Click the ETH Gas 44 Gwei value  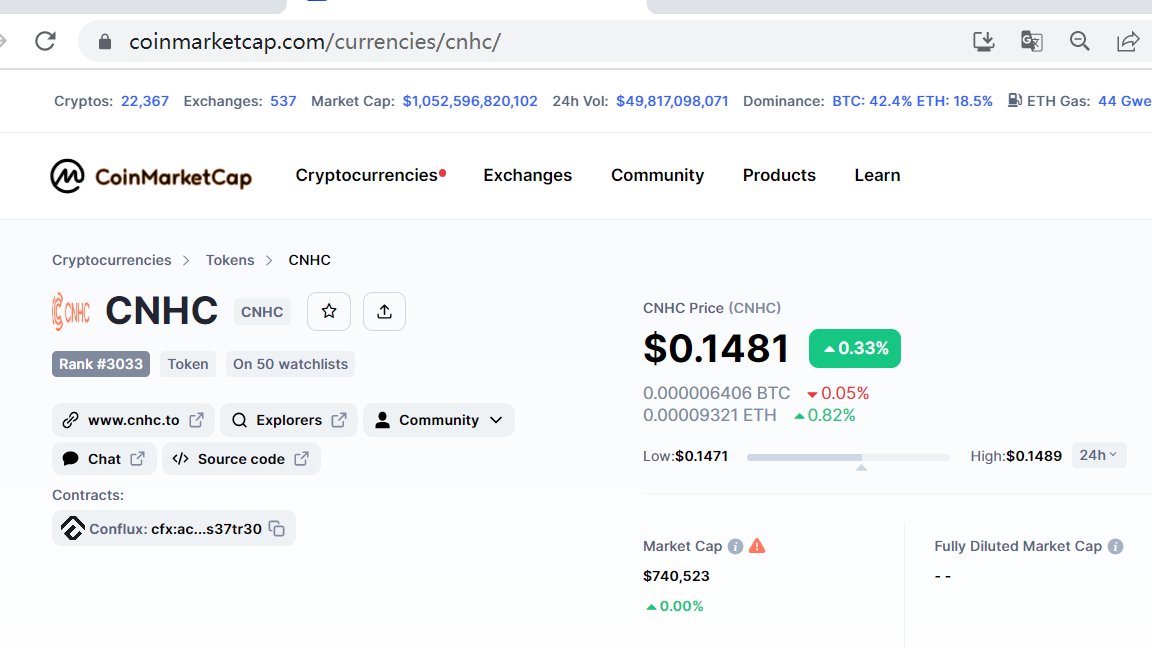pos(1125,101)
